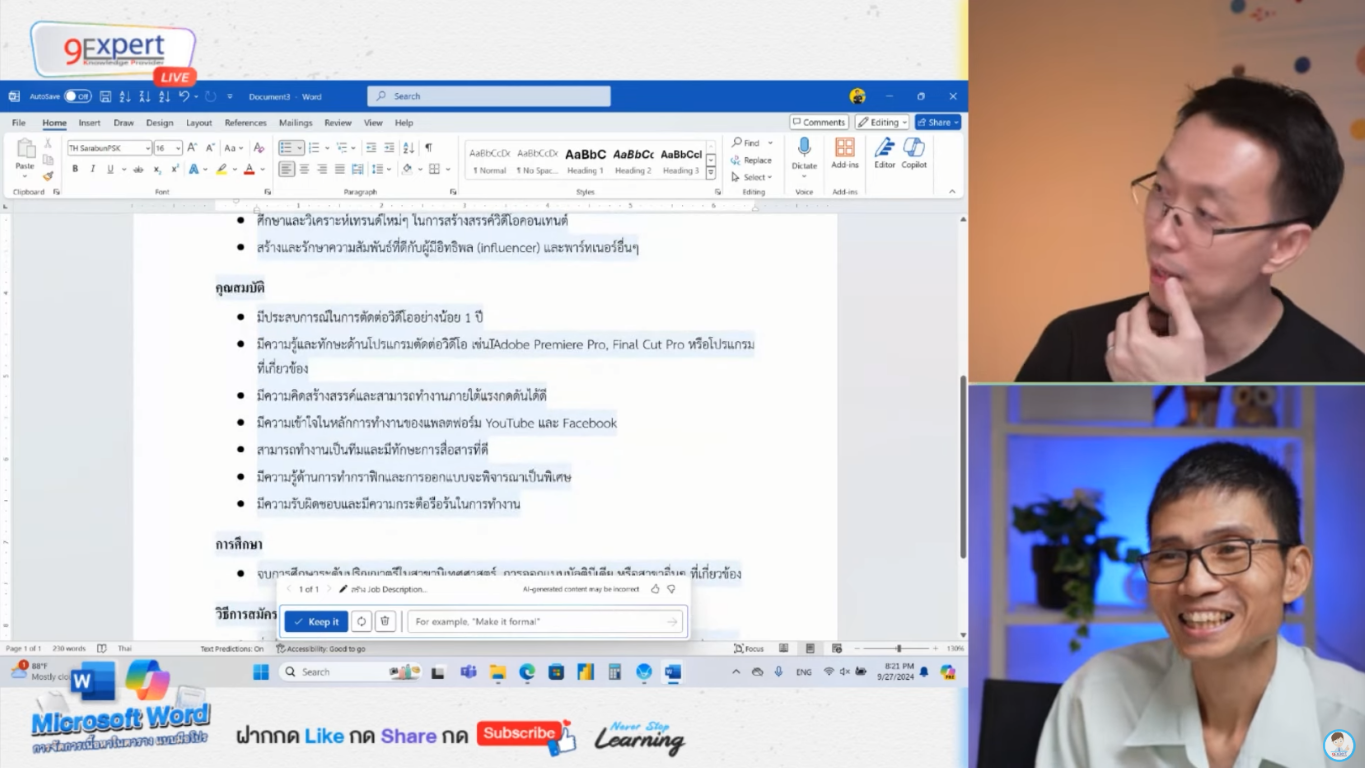
Task: Click the Copilot icon in the ribbon
Action: pos(914,153)
